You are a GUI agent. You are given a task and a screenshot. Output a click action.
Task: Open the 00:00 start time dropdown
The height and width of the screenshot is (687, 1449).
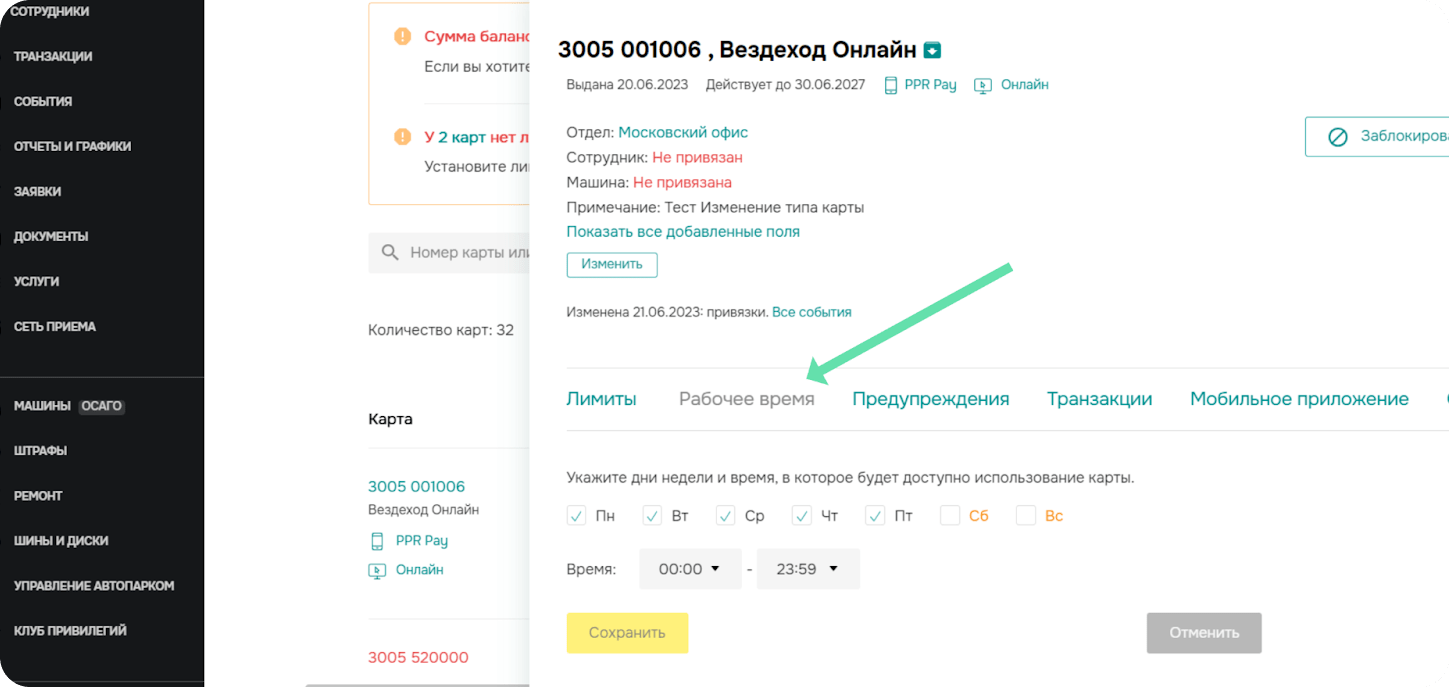point(690,569)
